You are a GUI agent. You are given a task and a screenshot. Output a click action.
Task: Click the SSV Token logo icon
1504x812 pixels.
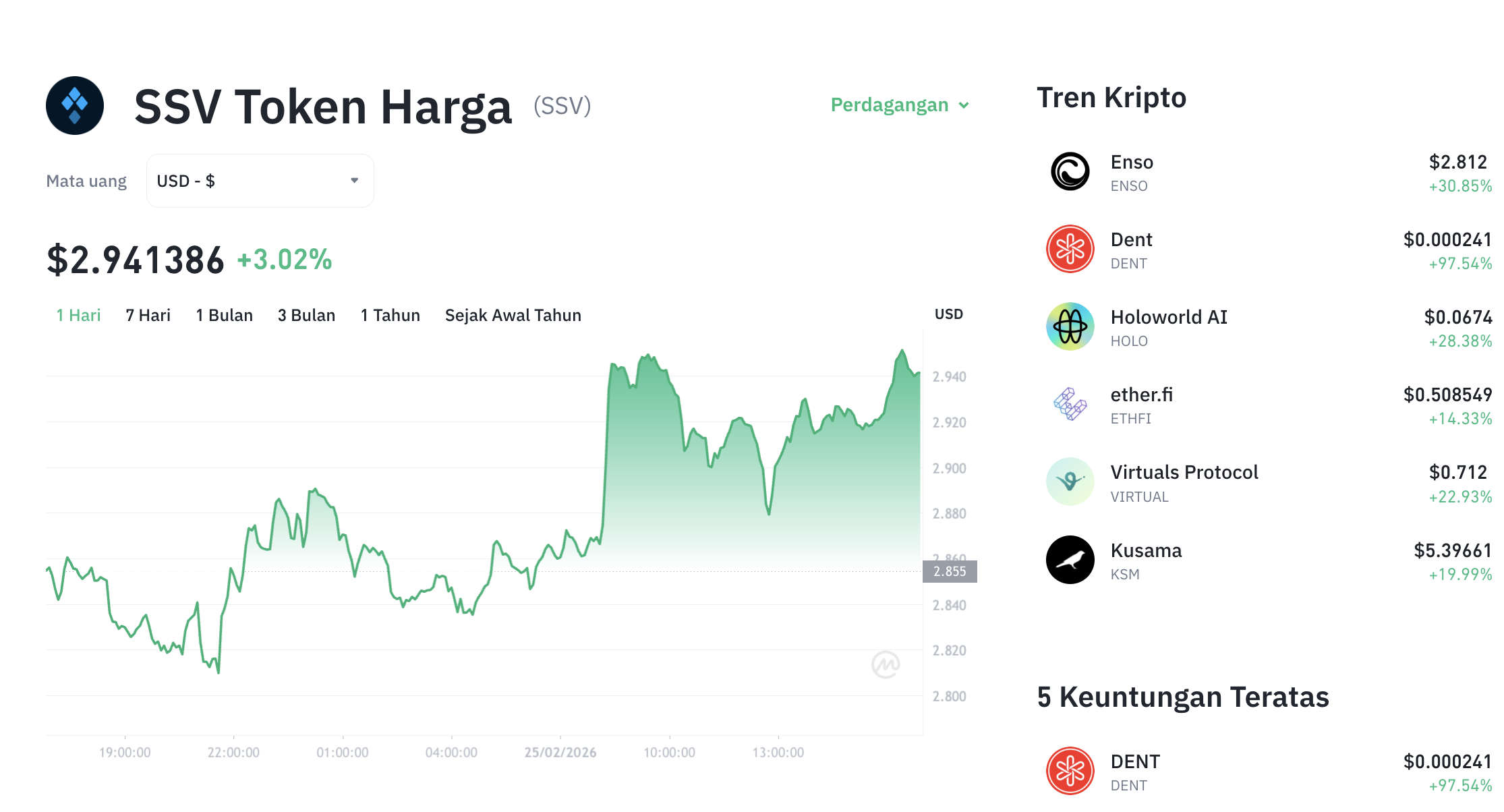click(x=75, y=105)
